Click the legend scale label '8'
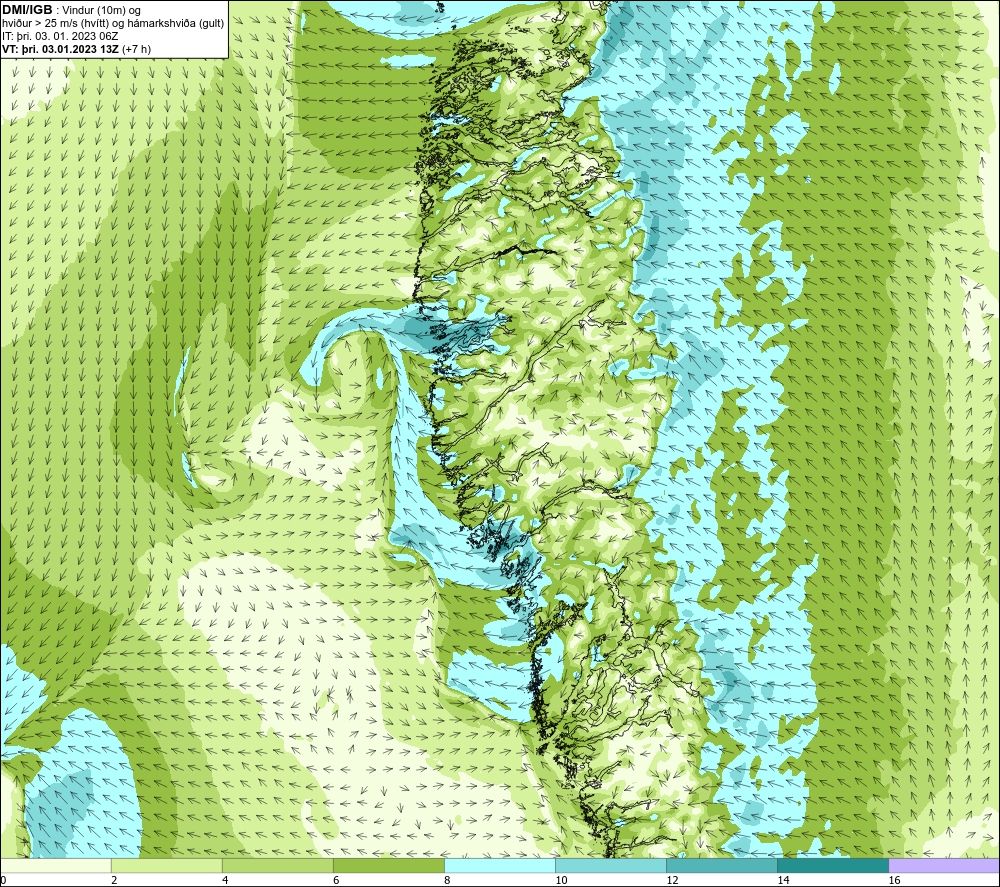 pos(447,880)
